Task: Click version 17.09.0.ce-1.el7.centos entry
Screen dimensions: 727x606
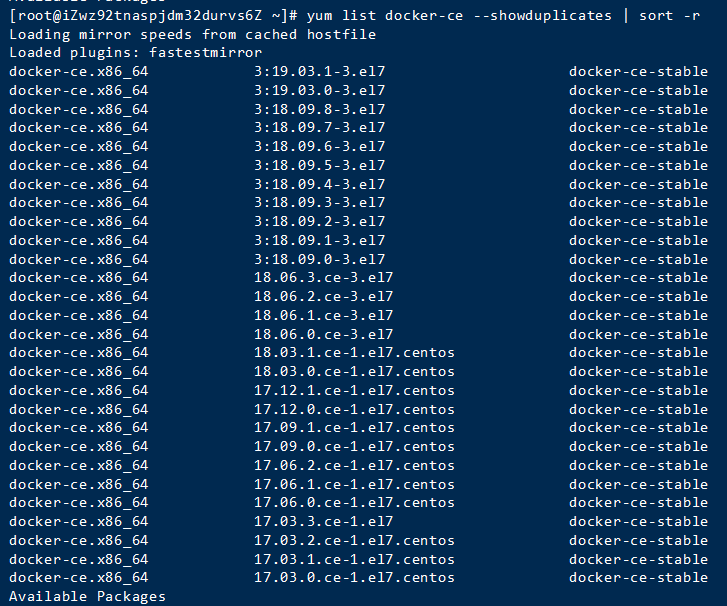Action: [x=354, y=447]
